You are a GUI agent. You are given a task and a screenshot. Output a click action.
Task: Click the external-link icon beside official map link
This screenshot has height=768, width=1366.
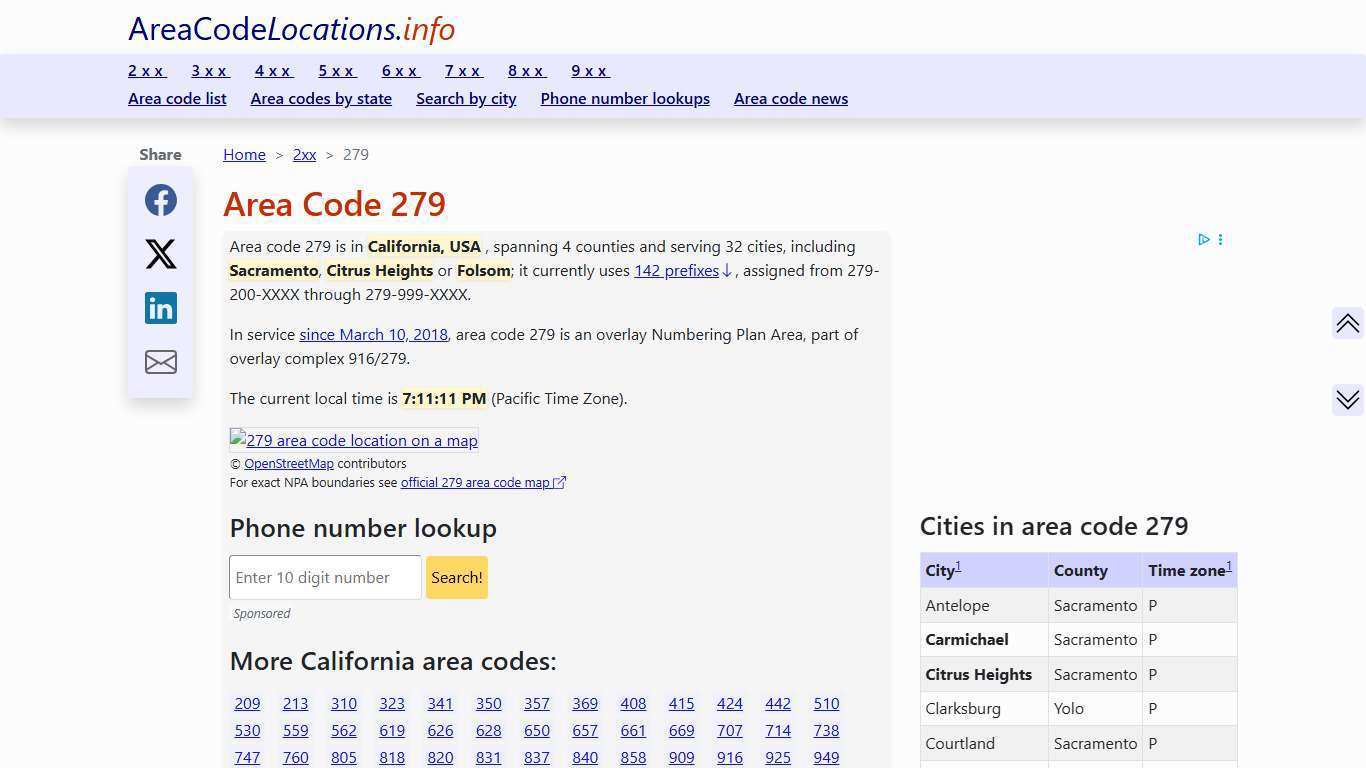[561, 481]
